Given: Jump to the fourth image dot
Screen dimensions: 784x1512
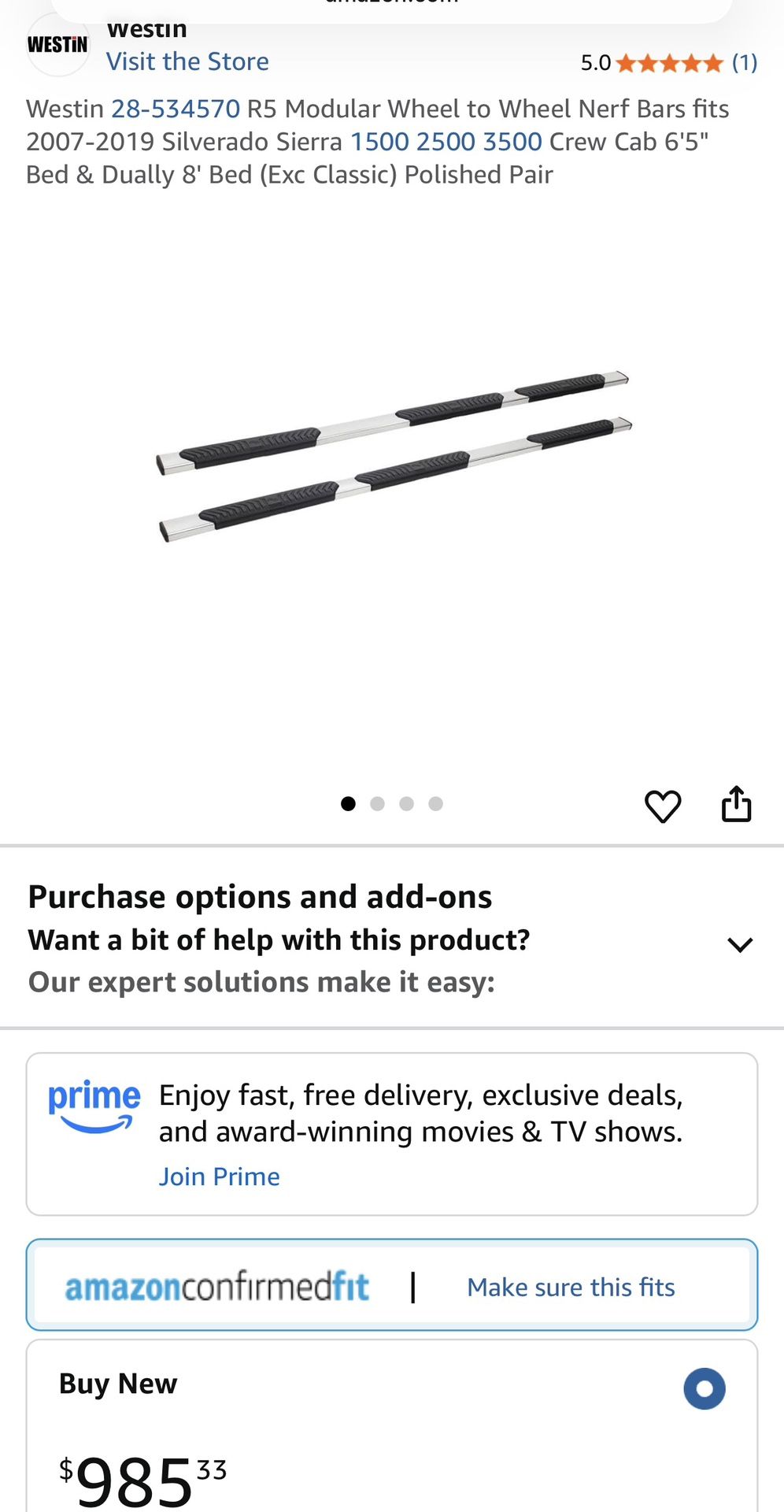Looking at the screenshot, I should [435, 803].
